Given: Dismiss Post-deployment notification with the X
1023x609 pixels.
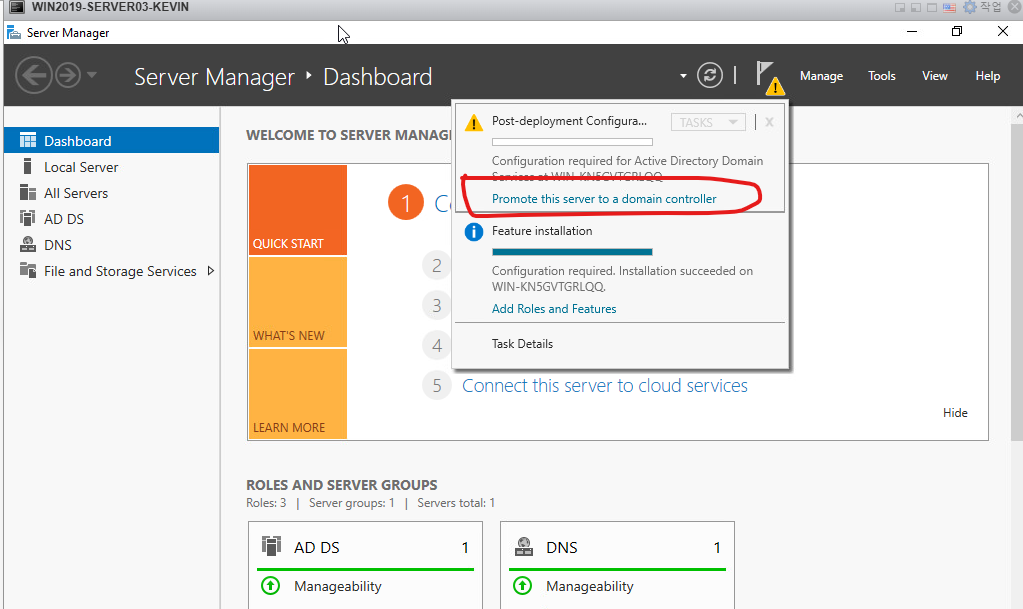Looking at the screenshot, I should click(769, 122).
